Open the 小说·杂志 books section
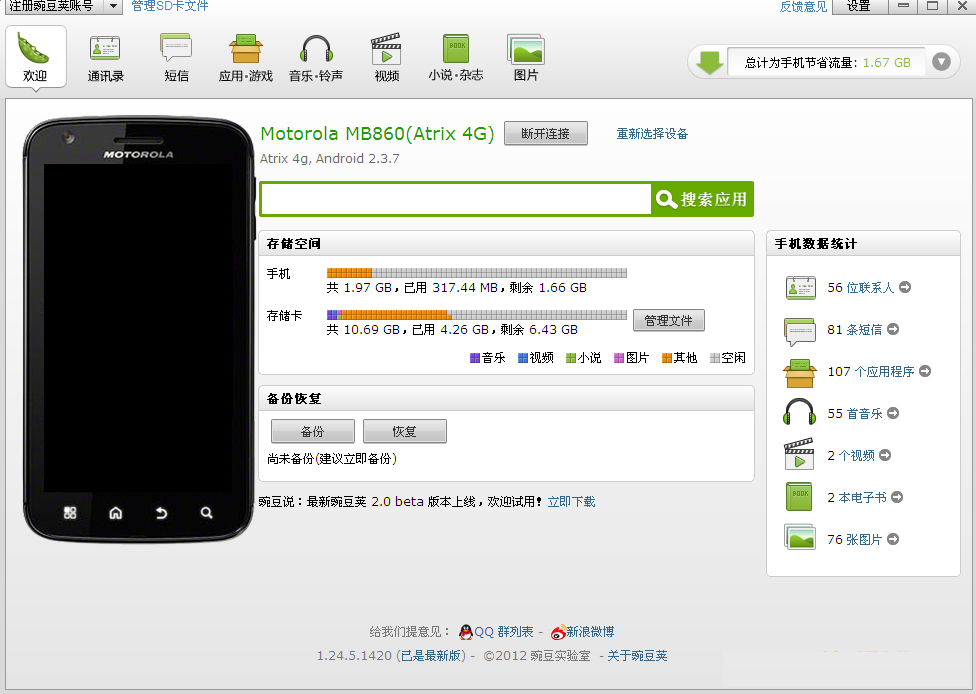 456,58
